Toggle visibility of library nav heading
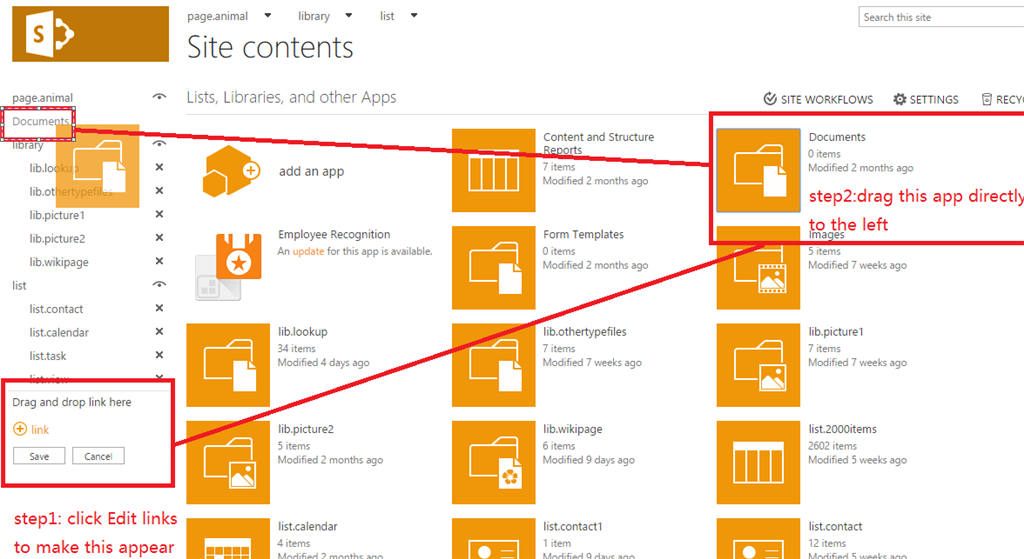This screenshot has height=559, width=1024. pos(159,144)
